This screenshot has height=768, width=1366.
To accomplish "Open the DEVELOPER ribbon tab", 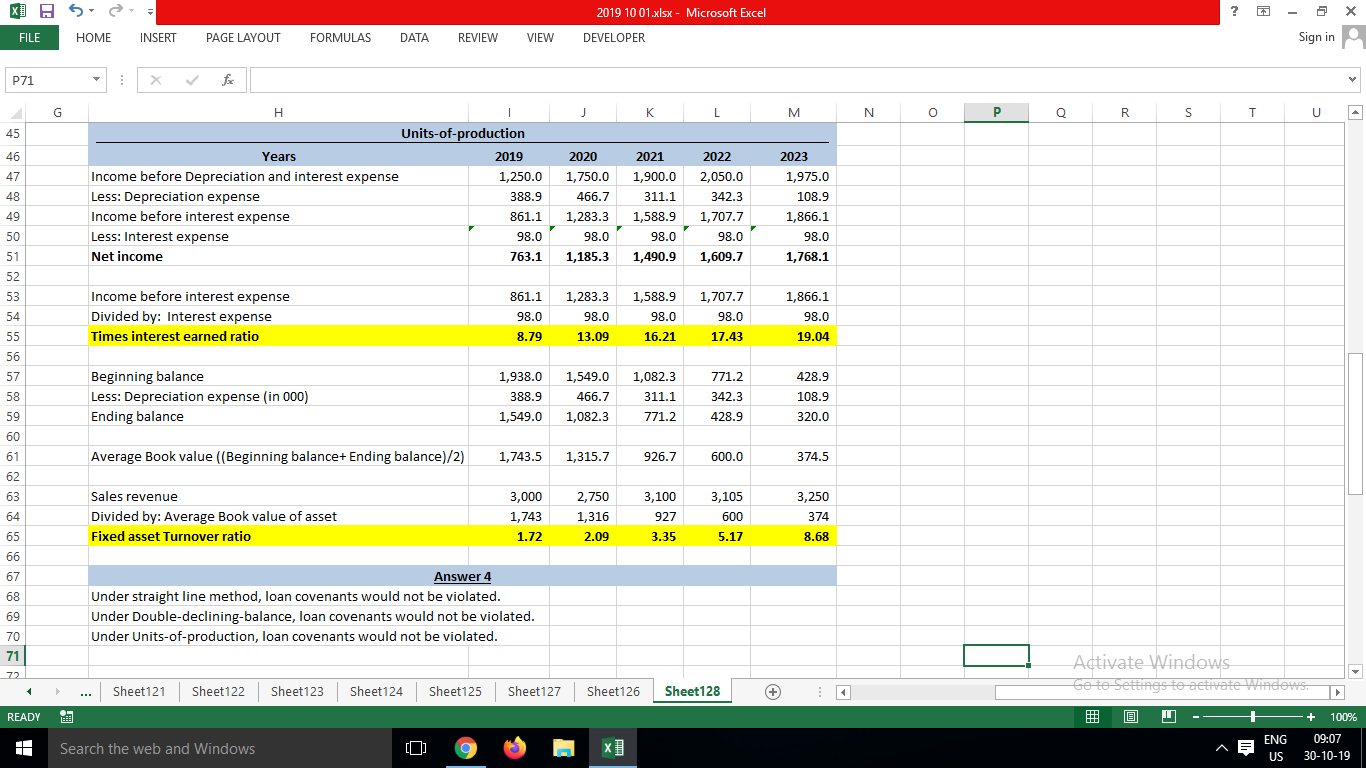I will (614, 37).
